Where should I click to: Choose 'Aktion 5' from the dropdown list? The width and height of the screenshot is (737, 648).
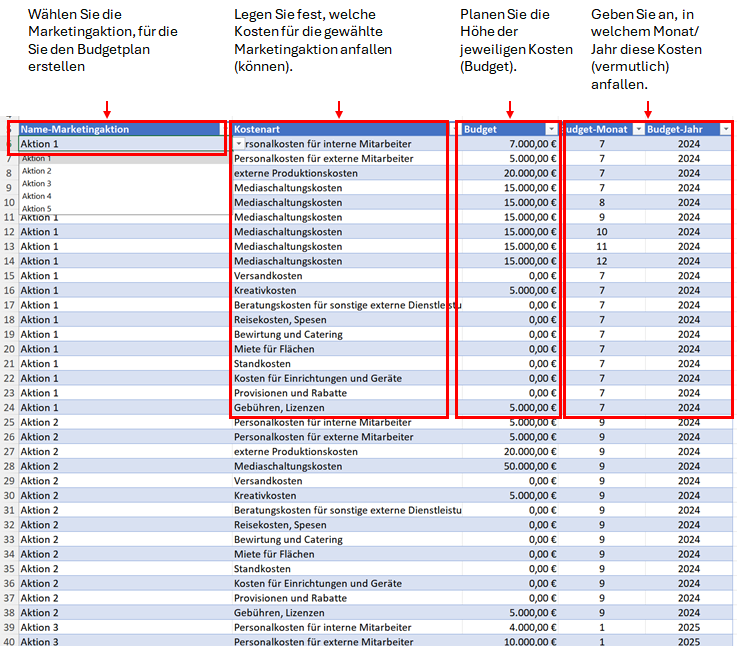coord(37,209)
